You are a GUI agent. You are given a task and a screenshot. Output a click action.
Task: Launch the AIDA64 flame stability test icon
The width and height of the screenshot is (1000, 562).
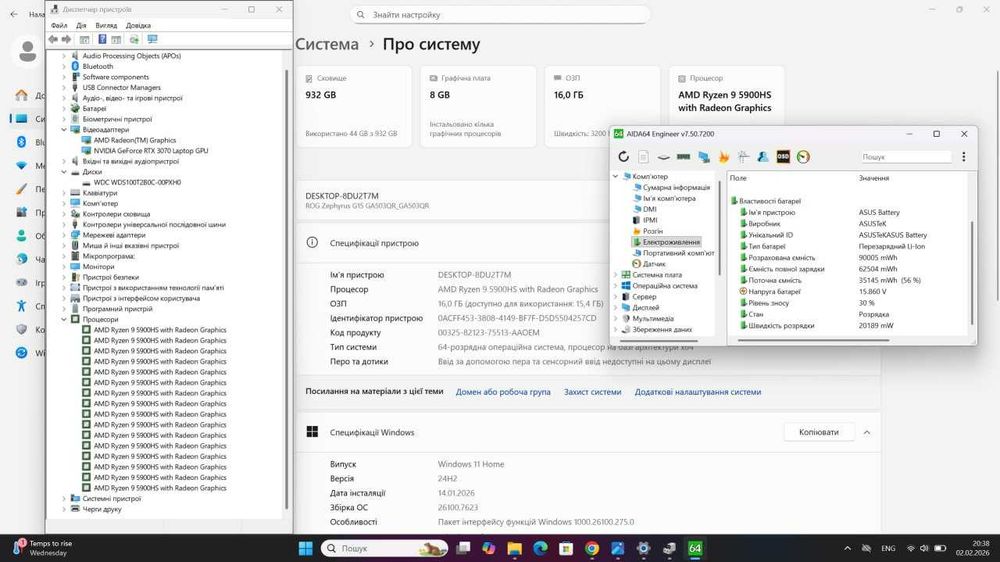pyautogui.click(x=723, y=156)
